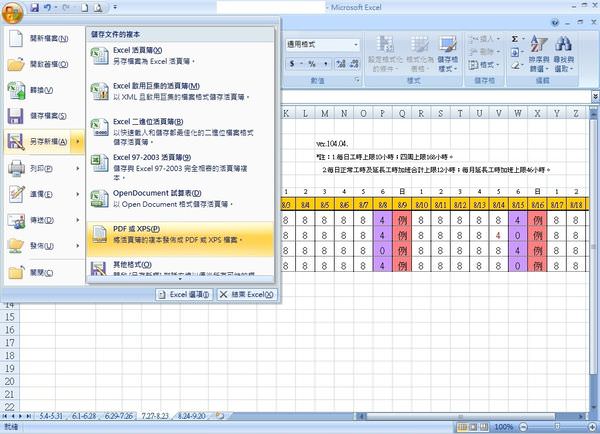600x434 pixels.
Task: Switch to sheet tab 6.1-6.28
Action: coord(84,416)
